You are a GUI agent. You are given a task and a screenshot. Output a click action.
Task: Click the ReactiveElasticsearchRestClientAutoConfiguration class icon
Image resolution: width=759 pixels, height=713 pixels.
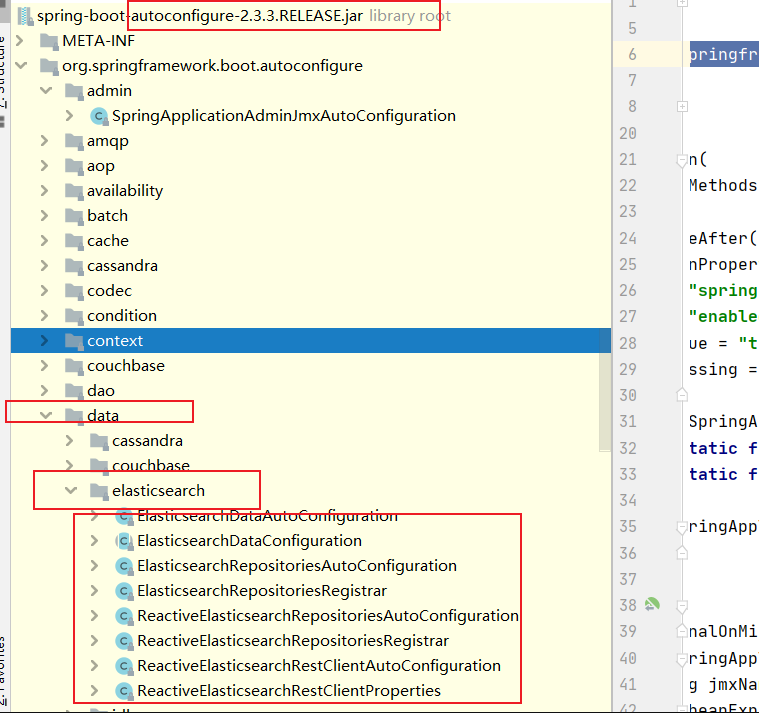[124, 666]
